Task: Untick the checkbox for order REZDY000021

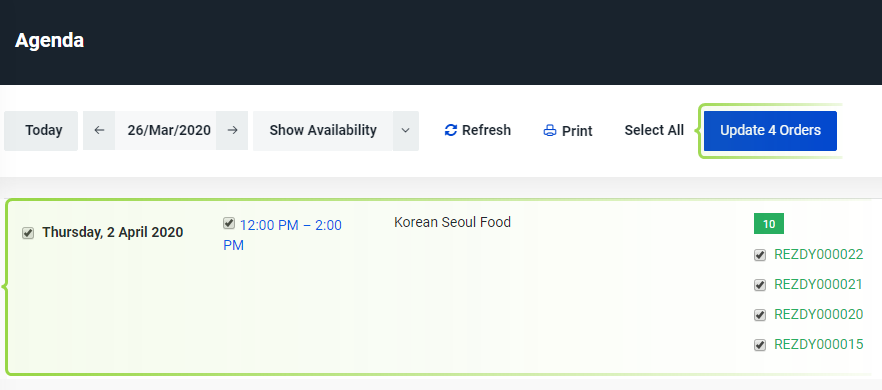Action: coord(760,285)
